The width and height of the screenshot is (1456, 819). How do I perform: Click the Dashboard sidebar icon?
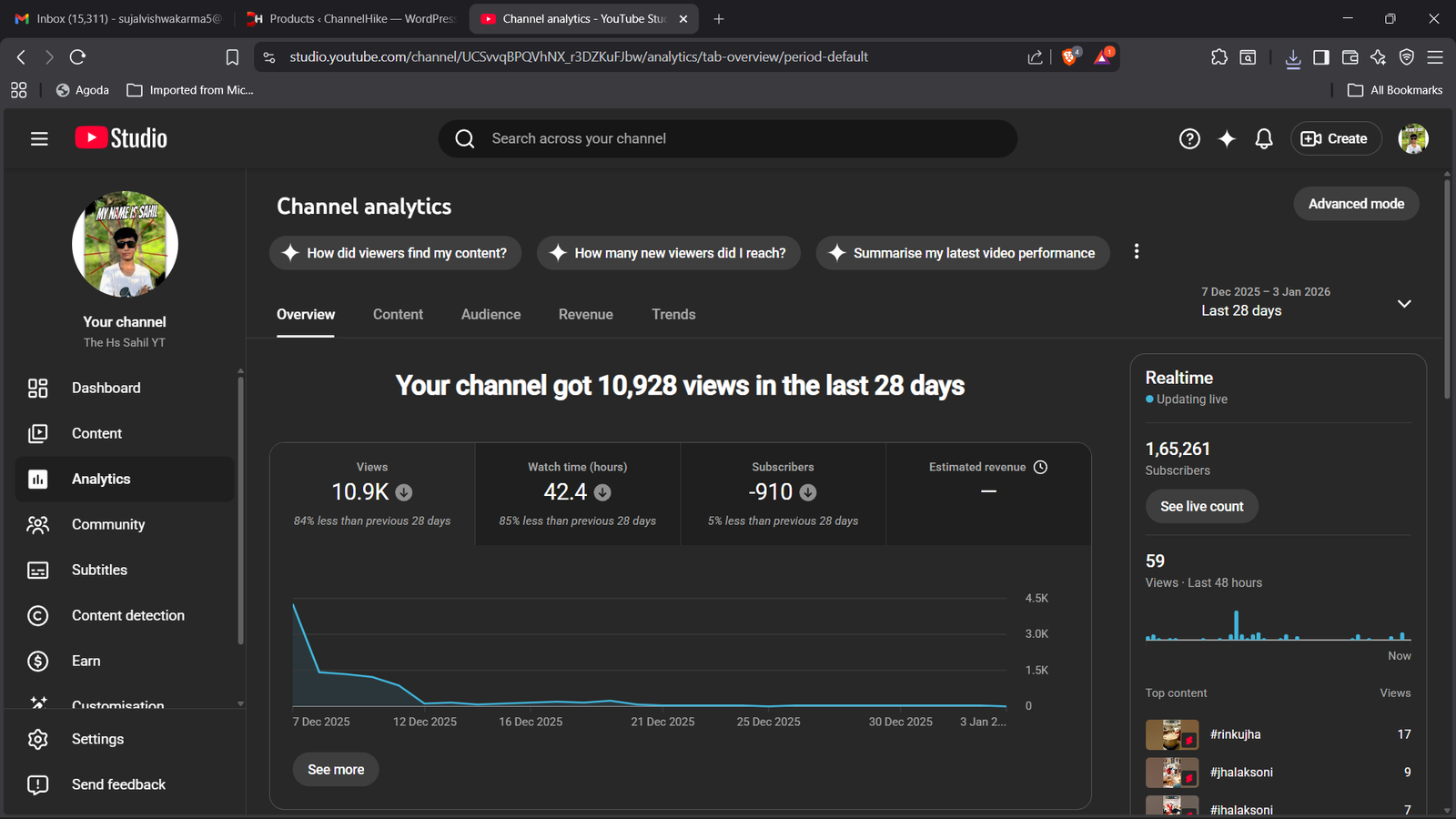point(37,389)
